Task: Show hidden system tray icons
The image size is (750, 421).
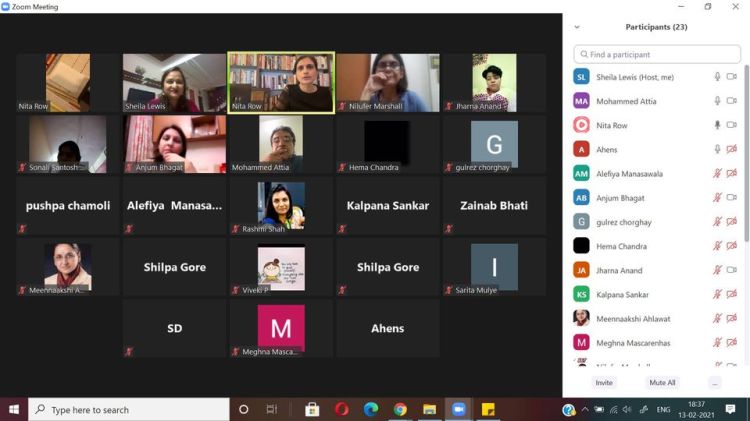Action: [585, 409]
